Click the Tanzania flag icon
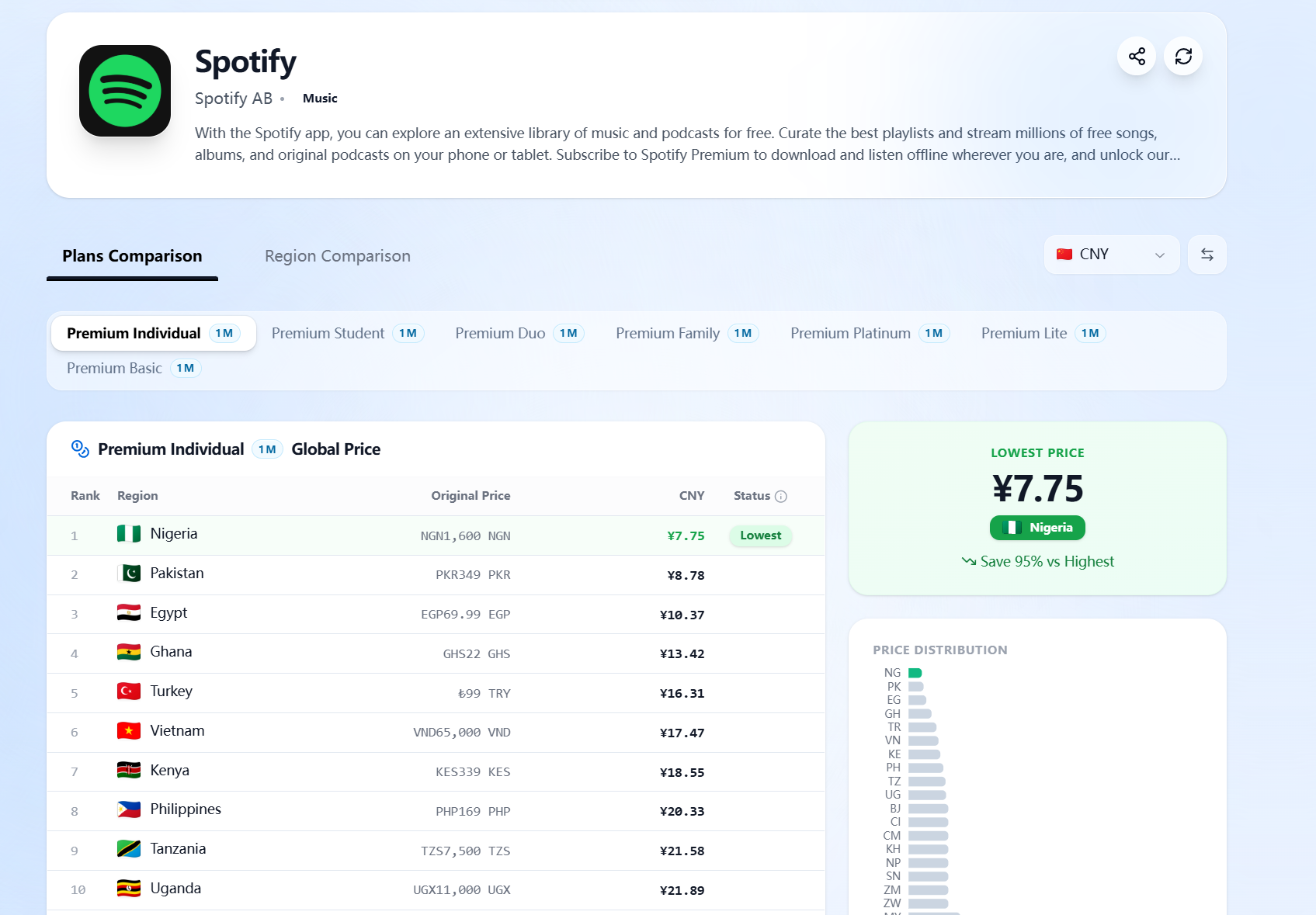Screen dimensions: 1316x915 [x=129, y=849]
